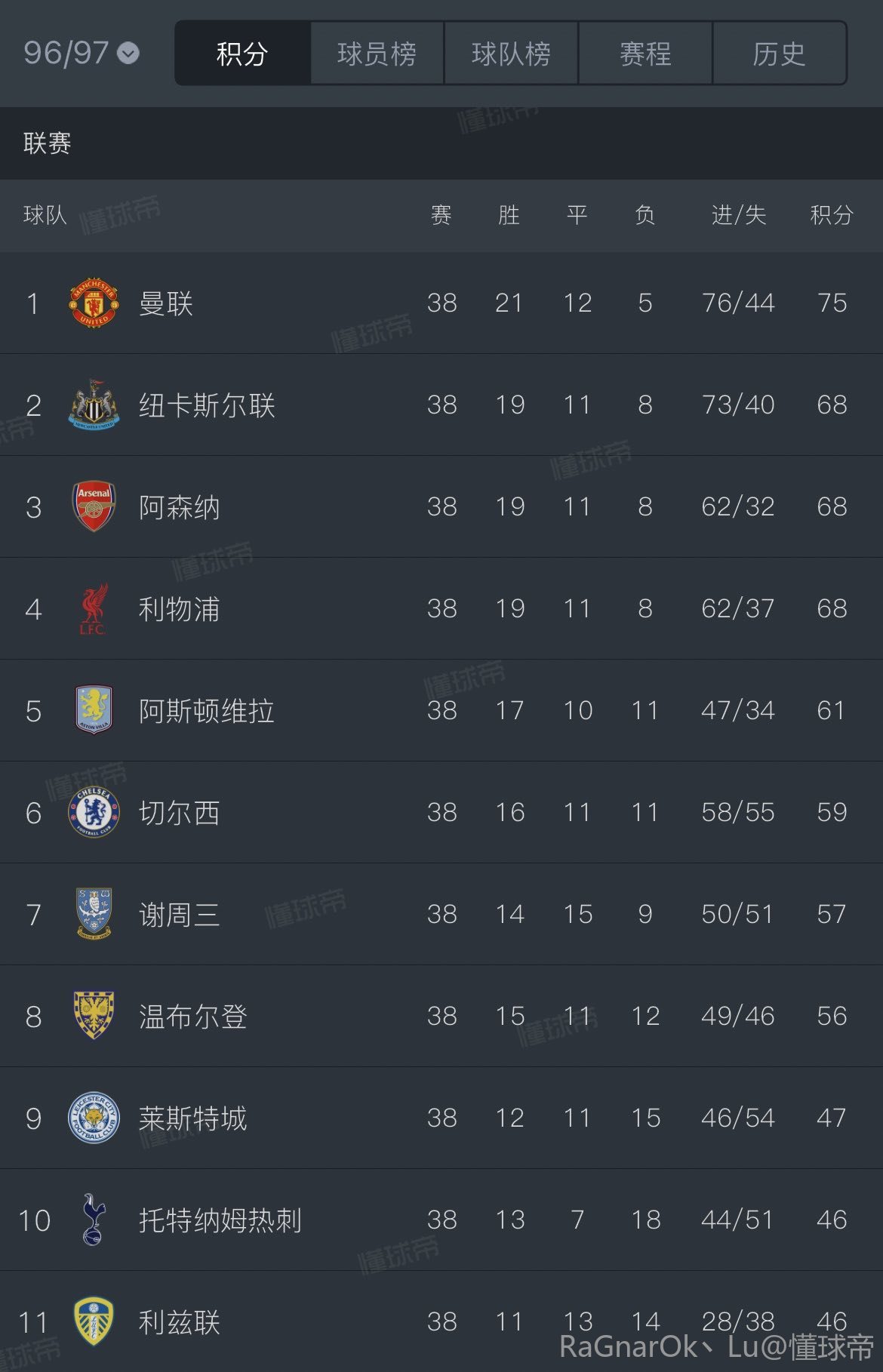Viewport: 883px width, 1372px height.
Task: Open the 纽卡斯尔联 team name
Action: (x=207, y=405)
